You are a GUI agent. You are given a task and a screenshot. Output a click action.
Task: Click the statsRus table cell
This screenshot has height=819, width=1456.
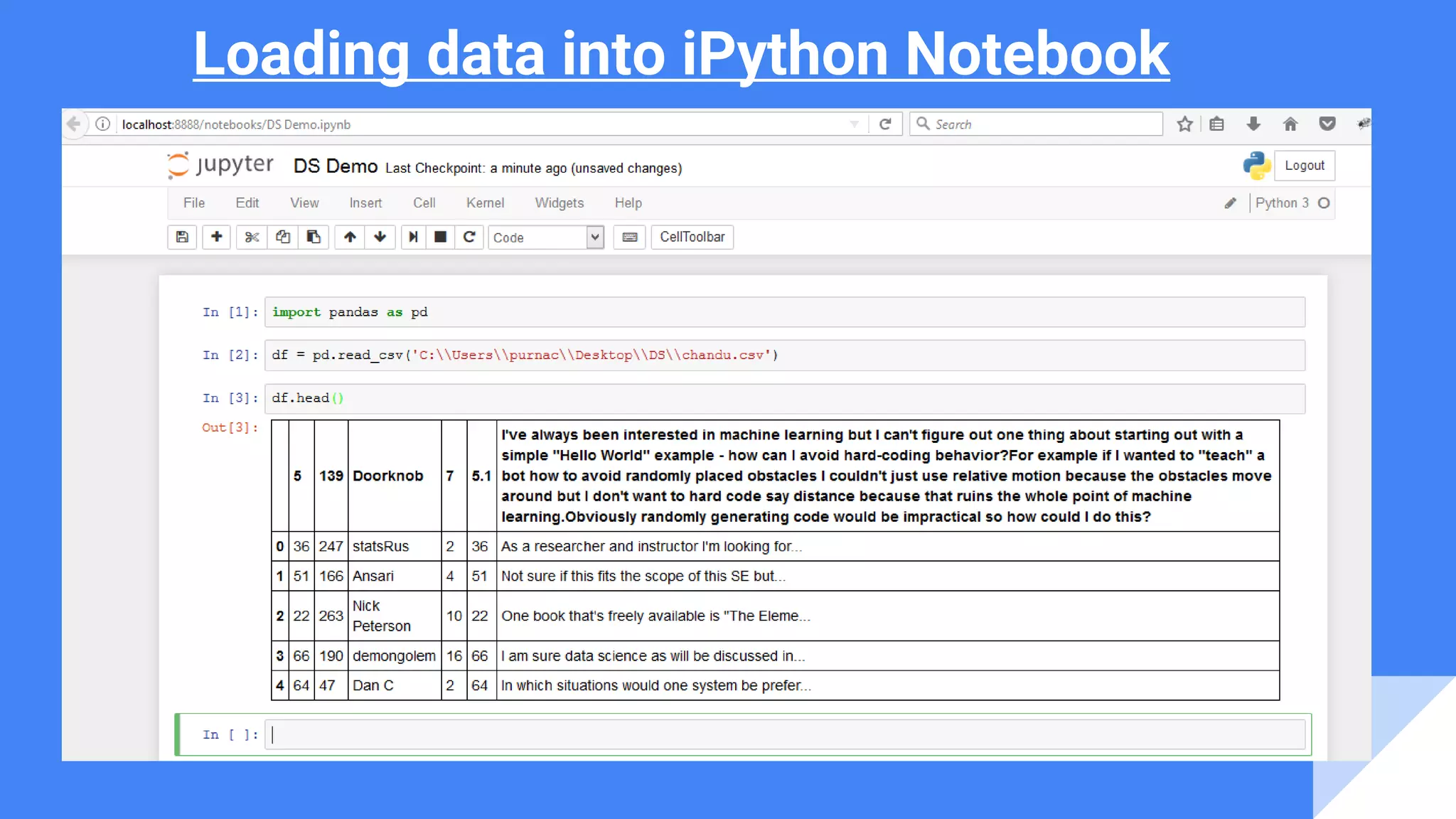tap(395, 547)
